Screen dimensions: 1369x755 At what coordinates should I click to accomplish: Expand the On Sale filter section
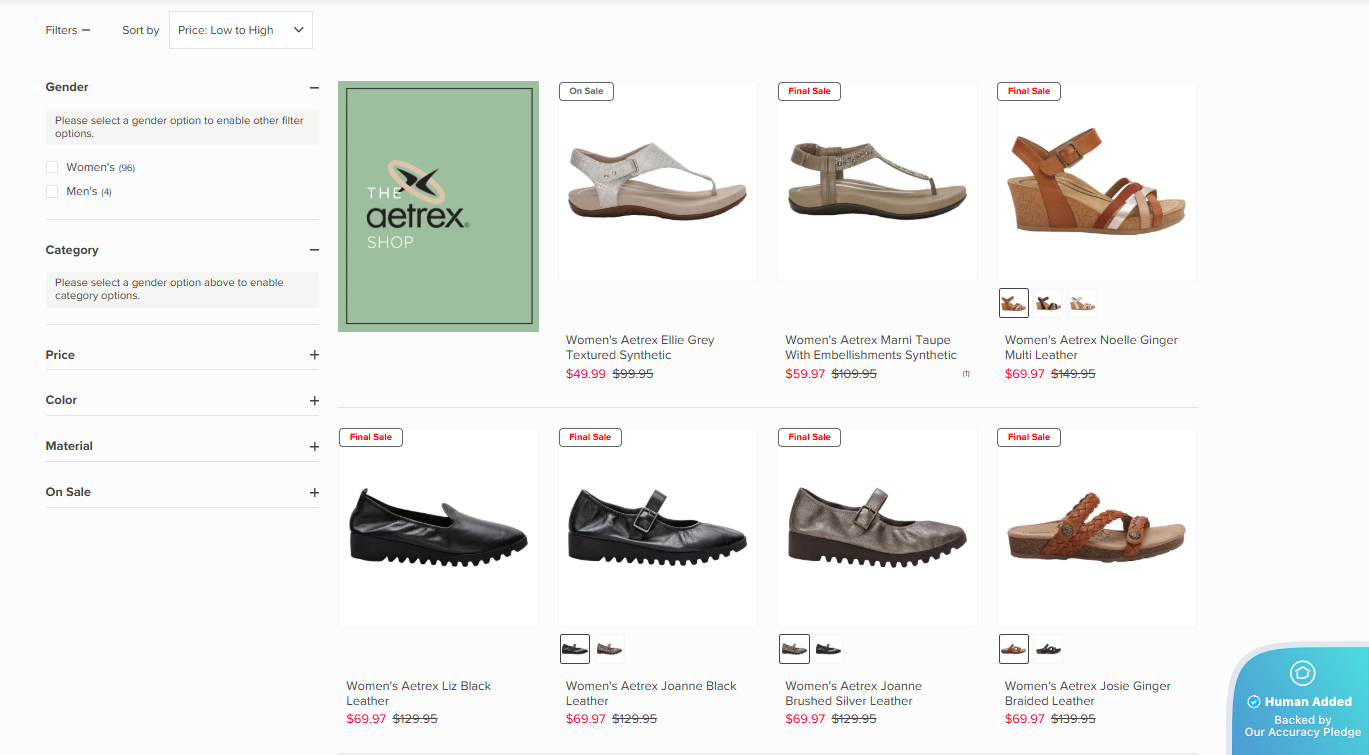click(x=314, y=493)
